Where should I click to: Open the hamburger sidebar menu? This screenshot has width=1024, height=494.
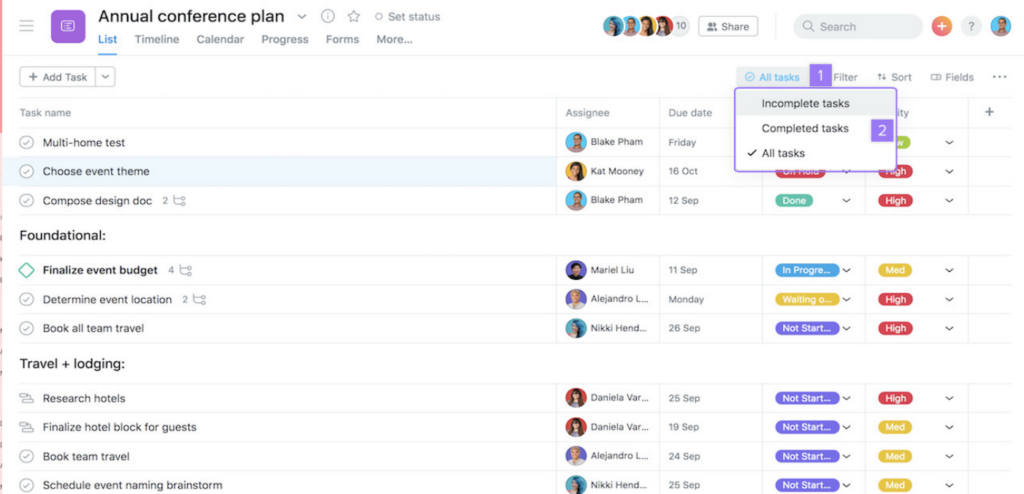coord(27,26)
